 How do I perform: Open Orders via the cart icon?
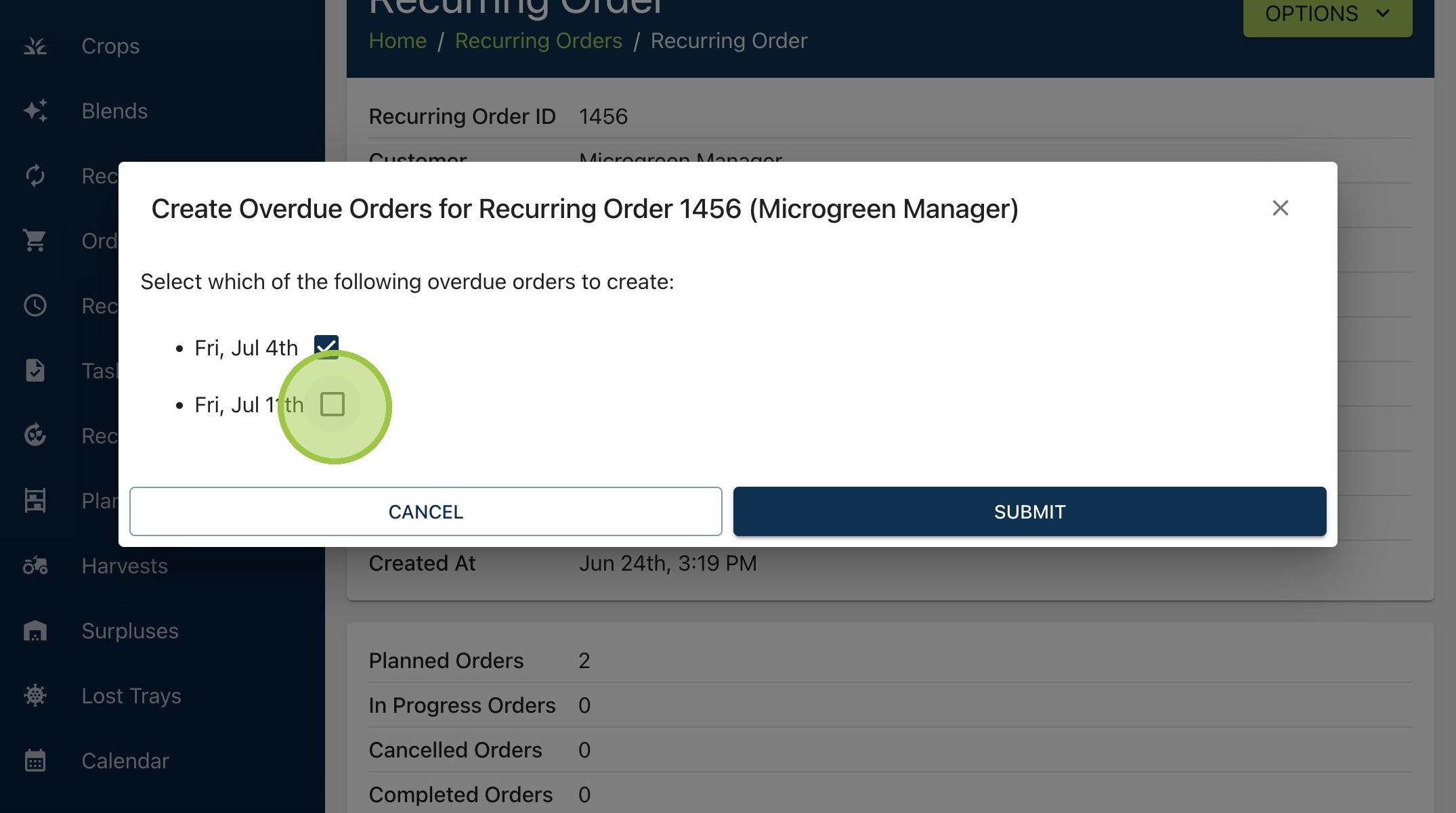(x=35, y=241)
